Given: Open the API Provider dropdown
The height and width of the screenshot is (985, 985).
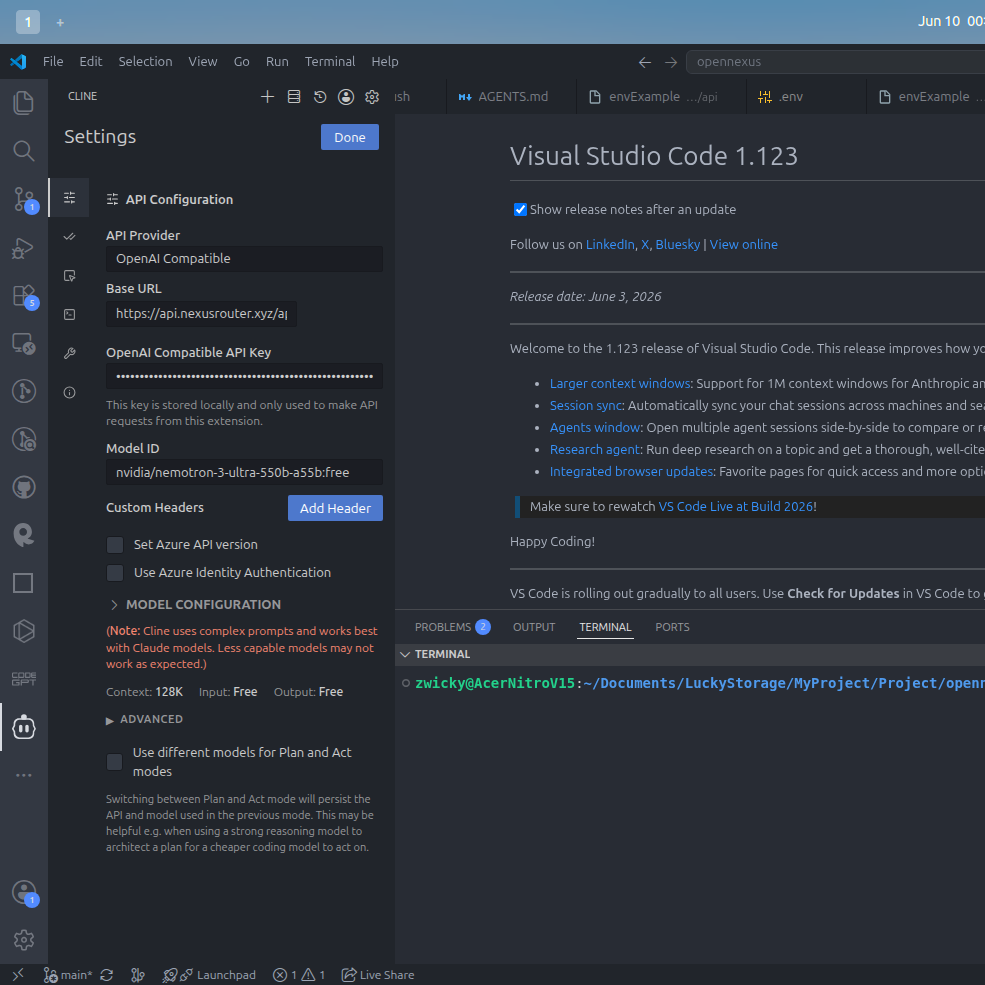Looking at the screenshot, I should 244,259.
